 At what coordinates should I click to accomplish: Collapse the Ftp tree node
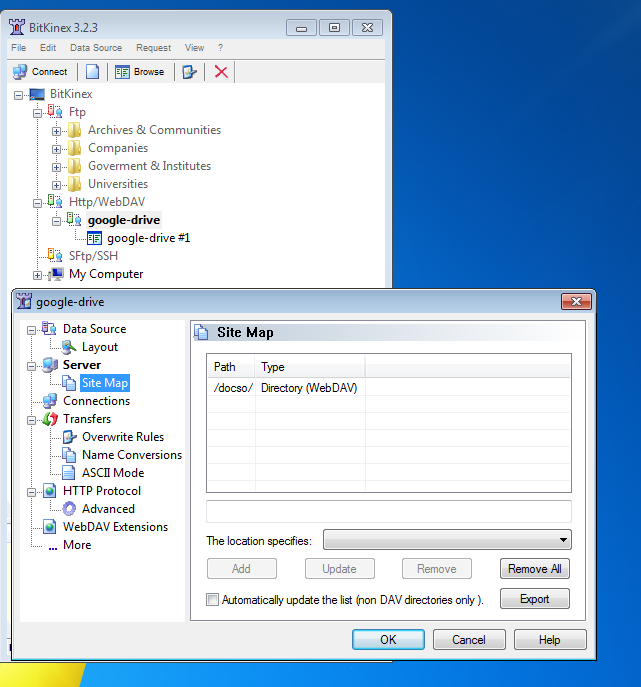38,113
